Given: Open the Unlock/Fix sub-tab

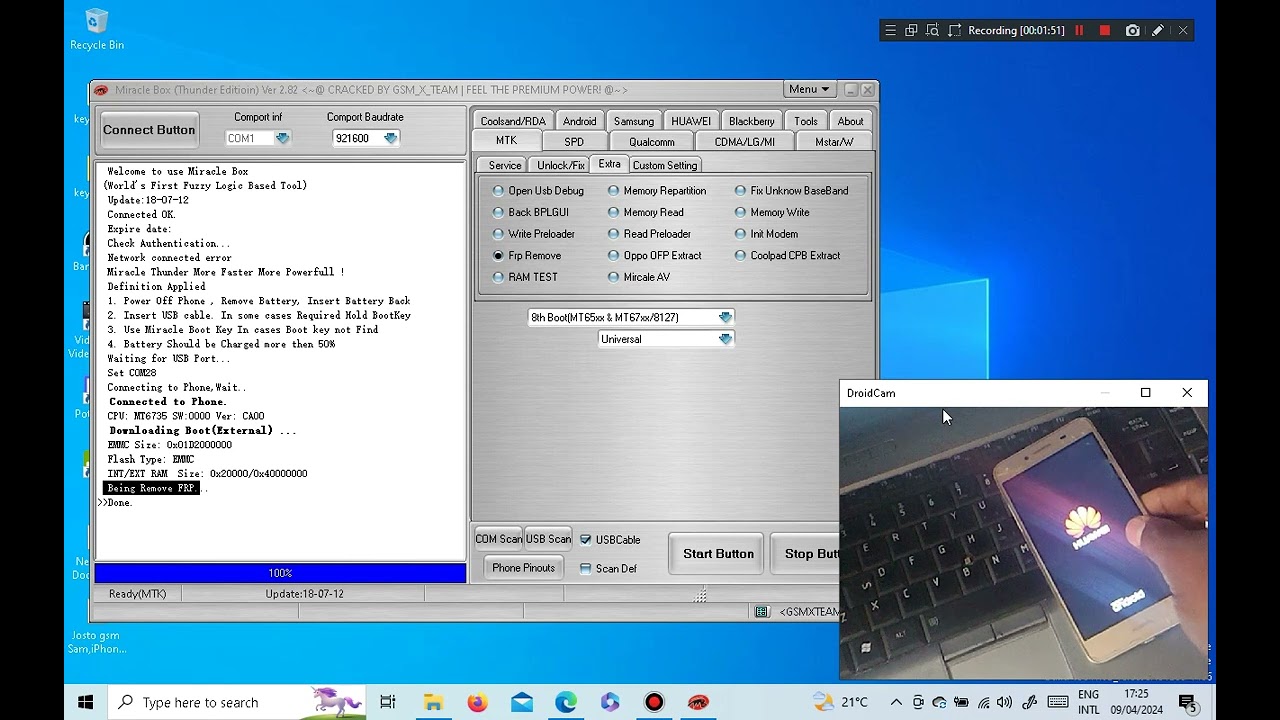Looking at the screenshot, I should coord(560,165).
